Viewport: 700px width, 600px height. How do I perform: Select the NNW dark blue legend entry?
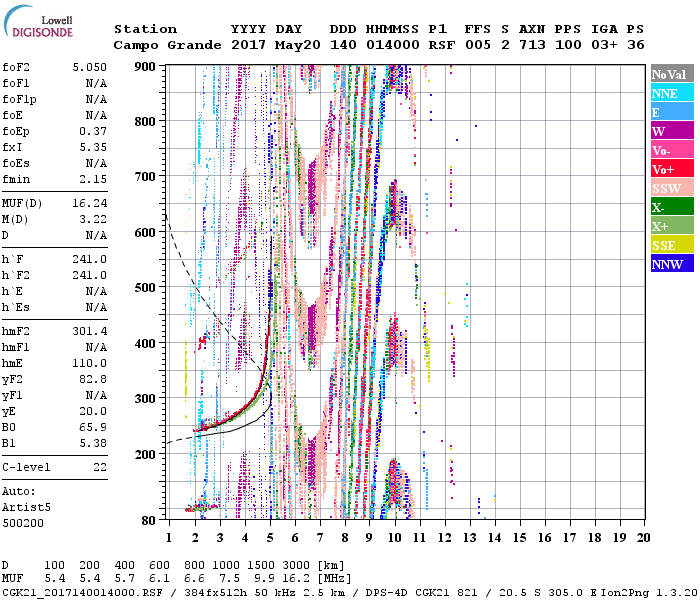[672, 264]
